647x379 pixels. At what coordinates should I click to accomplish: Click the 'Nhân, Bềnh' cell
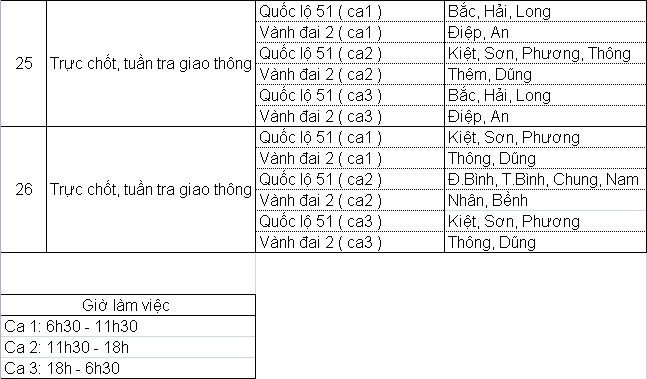click(545, 200)
